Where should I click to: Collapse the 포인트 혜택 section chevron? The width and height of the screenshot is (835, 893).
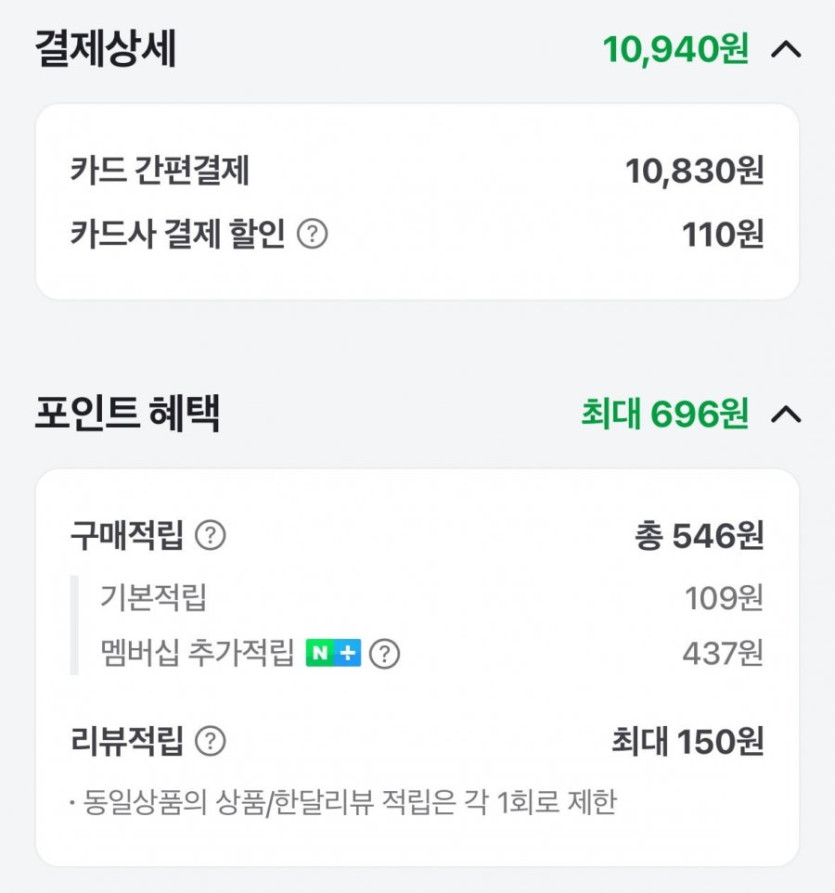tap(787, 414)
